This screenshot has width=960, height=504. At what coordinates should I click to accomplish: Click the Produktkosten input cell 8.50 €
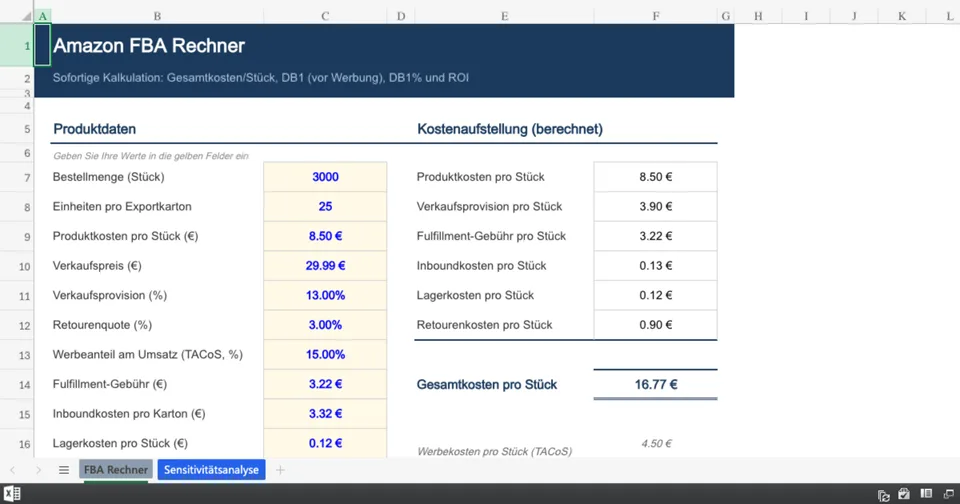(x=325, y=236)
